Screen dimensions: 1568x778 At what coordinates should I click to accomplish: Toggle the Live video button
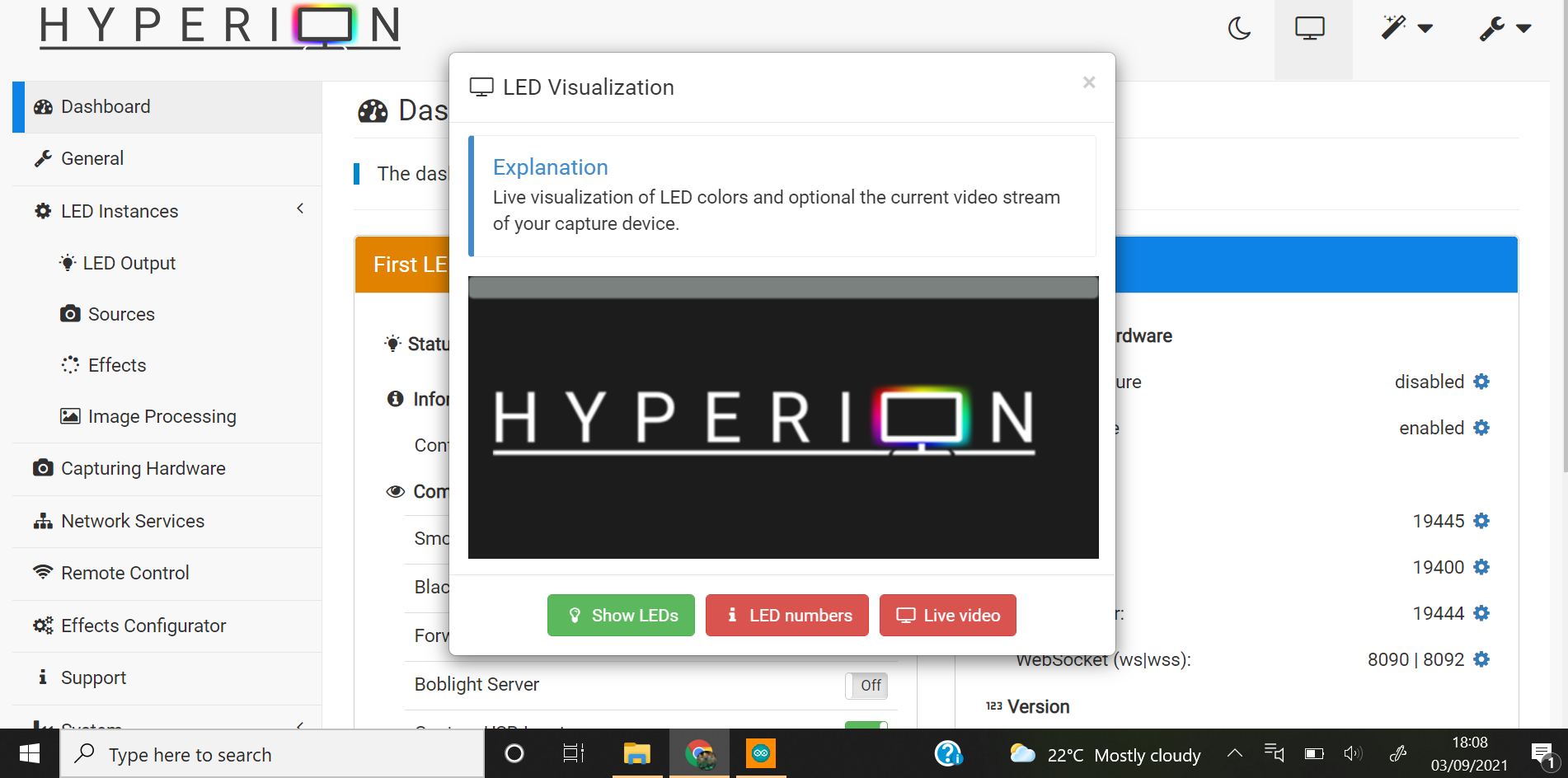(x=947, y=616)
